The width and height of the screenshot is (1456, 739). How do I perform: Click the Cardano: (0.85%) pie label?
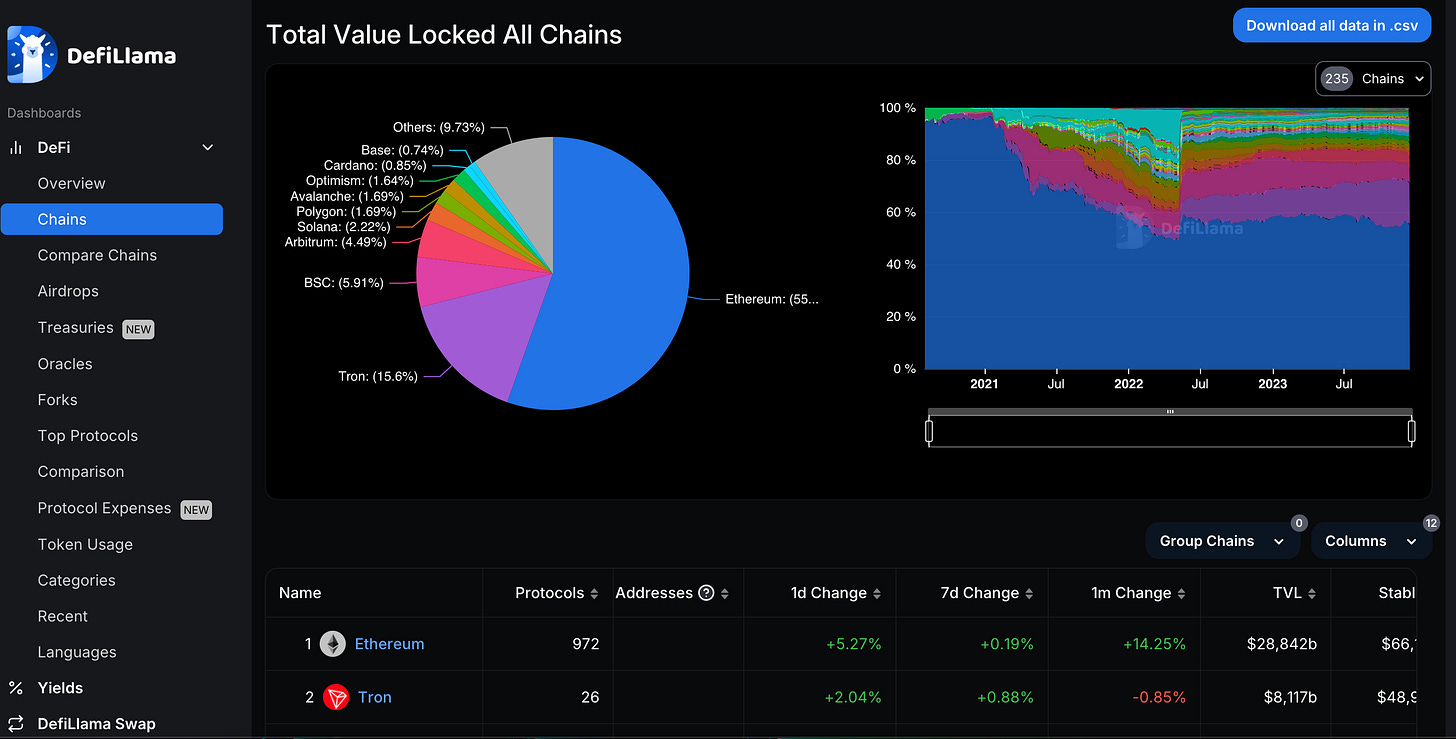[x=375, y=165]
